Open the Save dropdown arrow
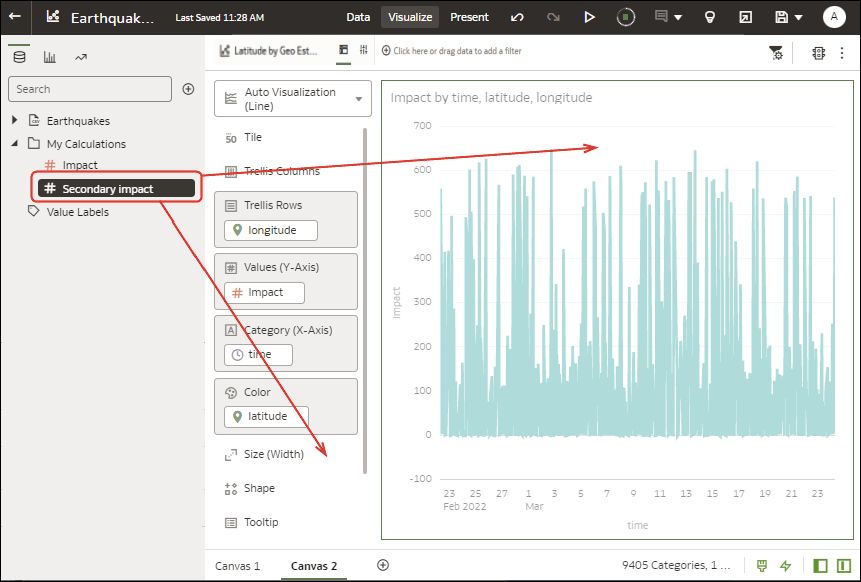This screenshot has width=861, height=582. pos(799,18)
